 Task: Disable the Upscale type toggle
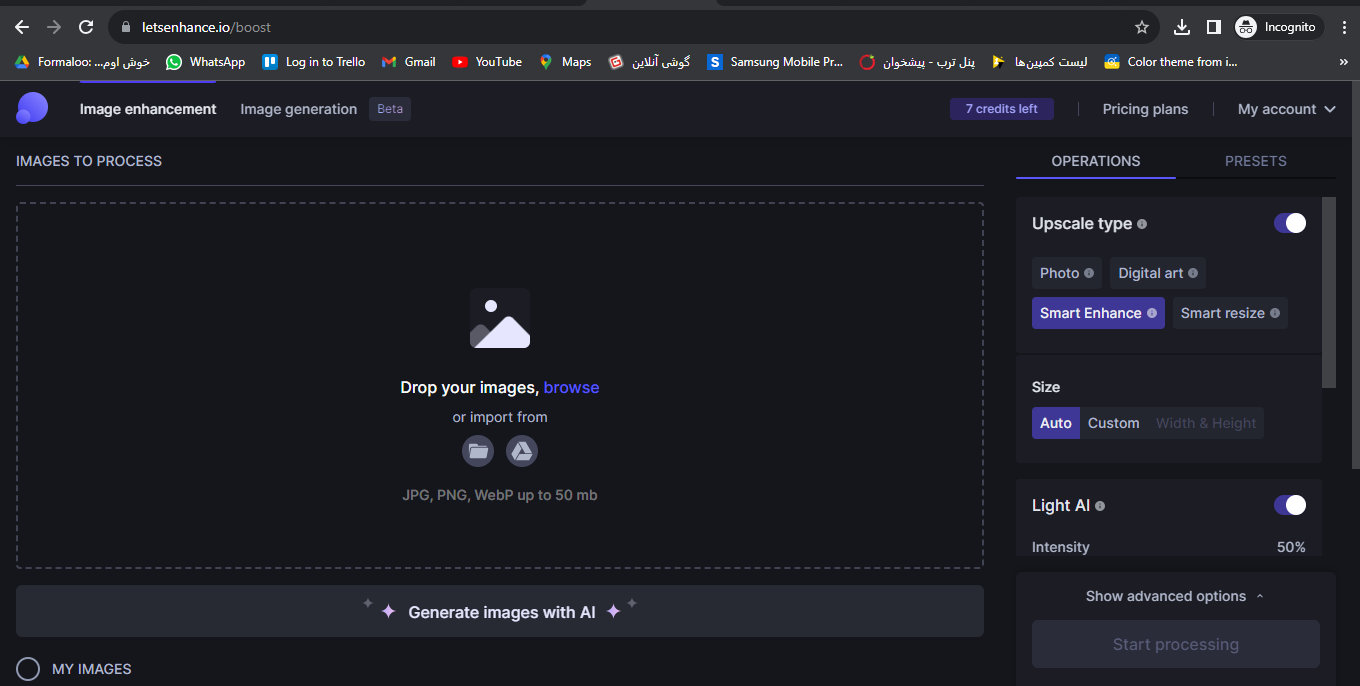pyautogui.click(x=1289, y=223)
